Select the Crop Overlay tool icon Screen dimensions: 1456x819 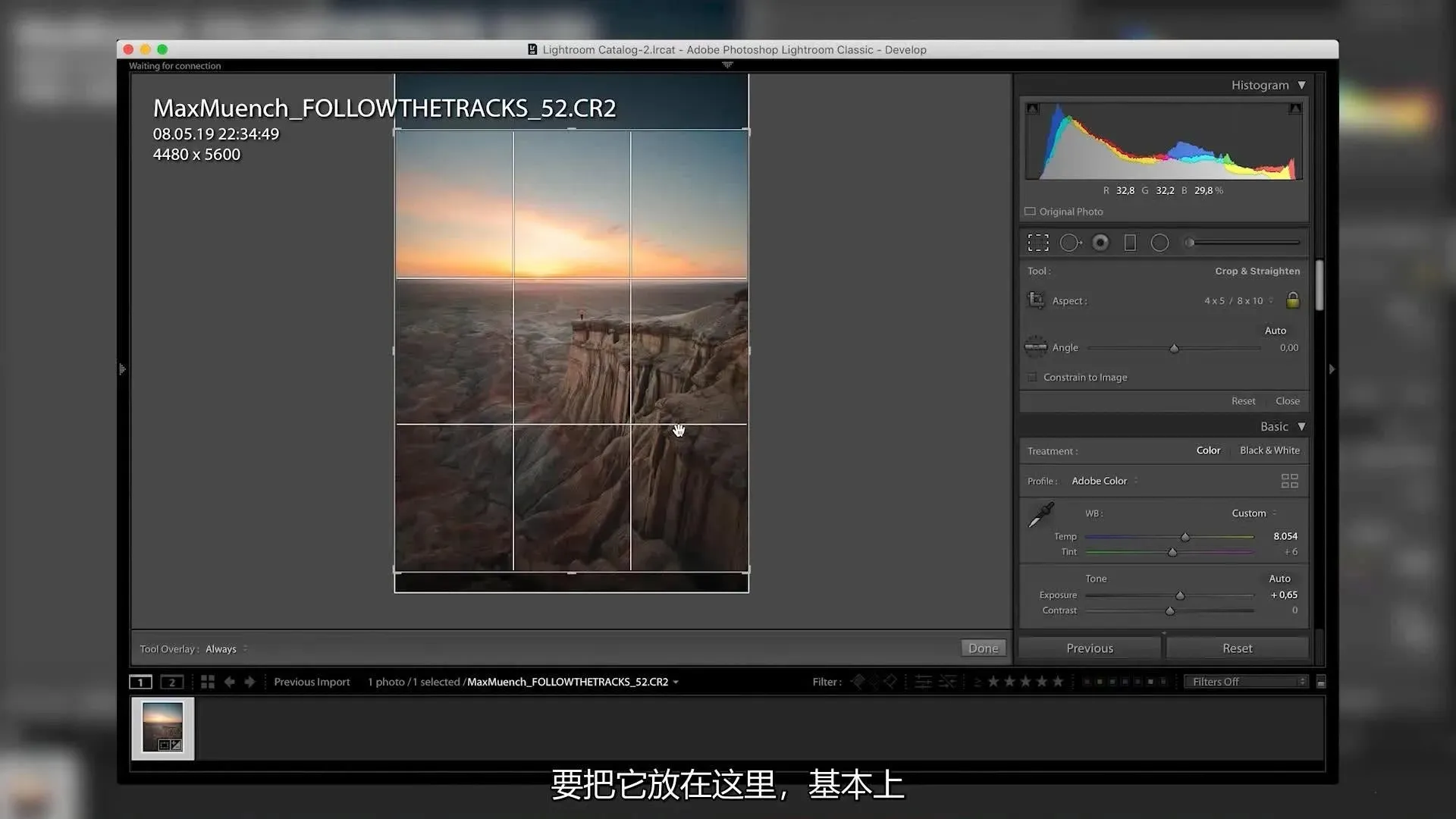(x=1038, y=243)
